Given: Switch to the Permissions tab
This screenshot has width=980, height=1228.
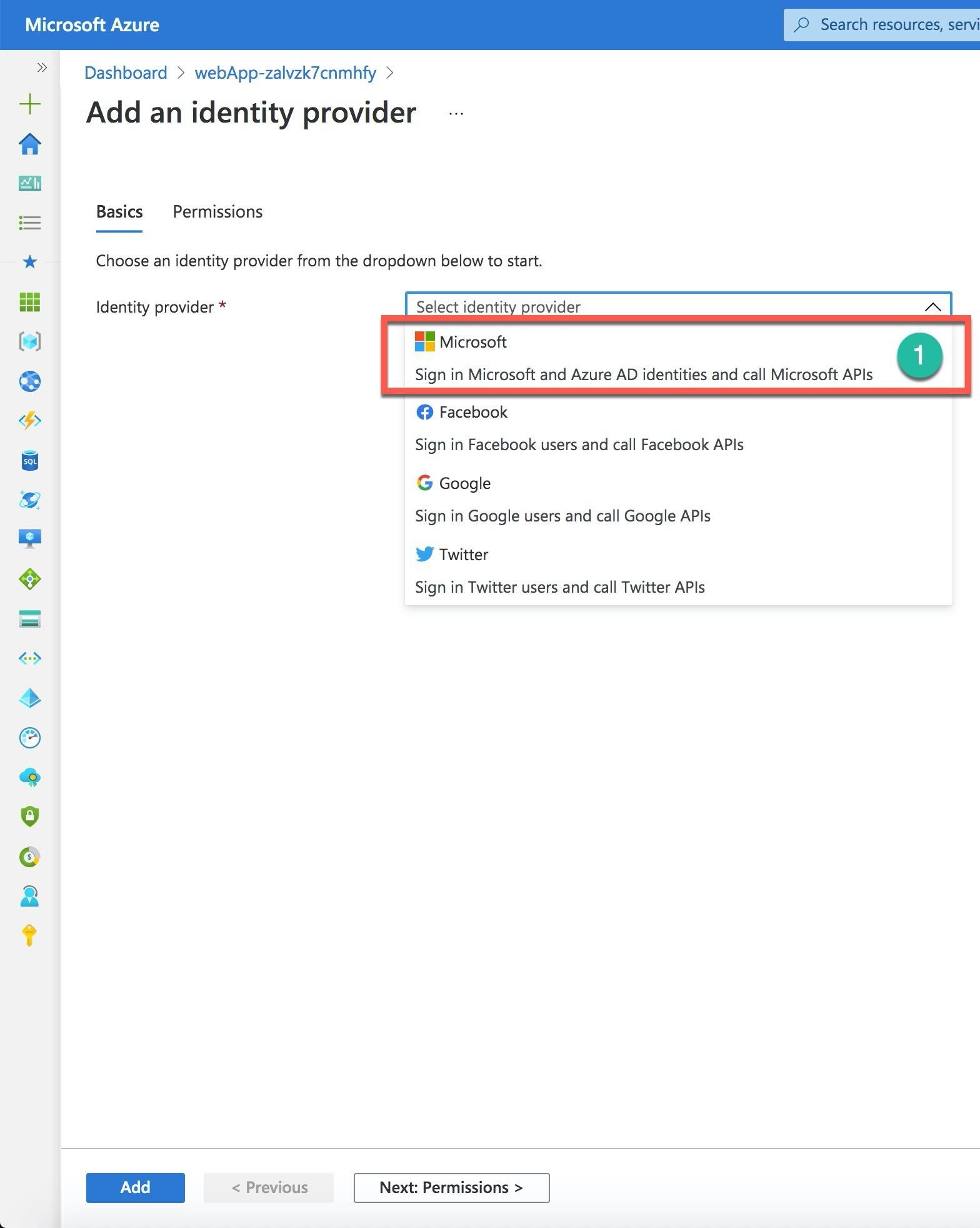Looking at the screenshot, I should click(217, 212).
